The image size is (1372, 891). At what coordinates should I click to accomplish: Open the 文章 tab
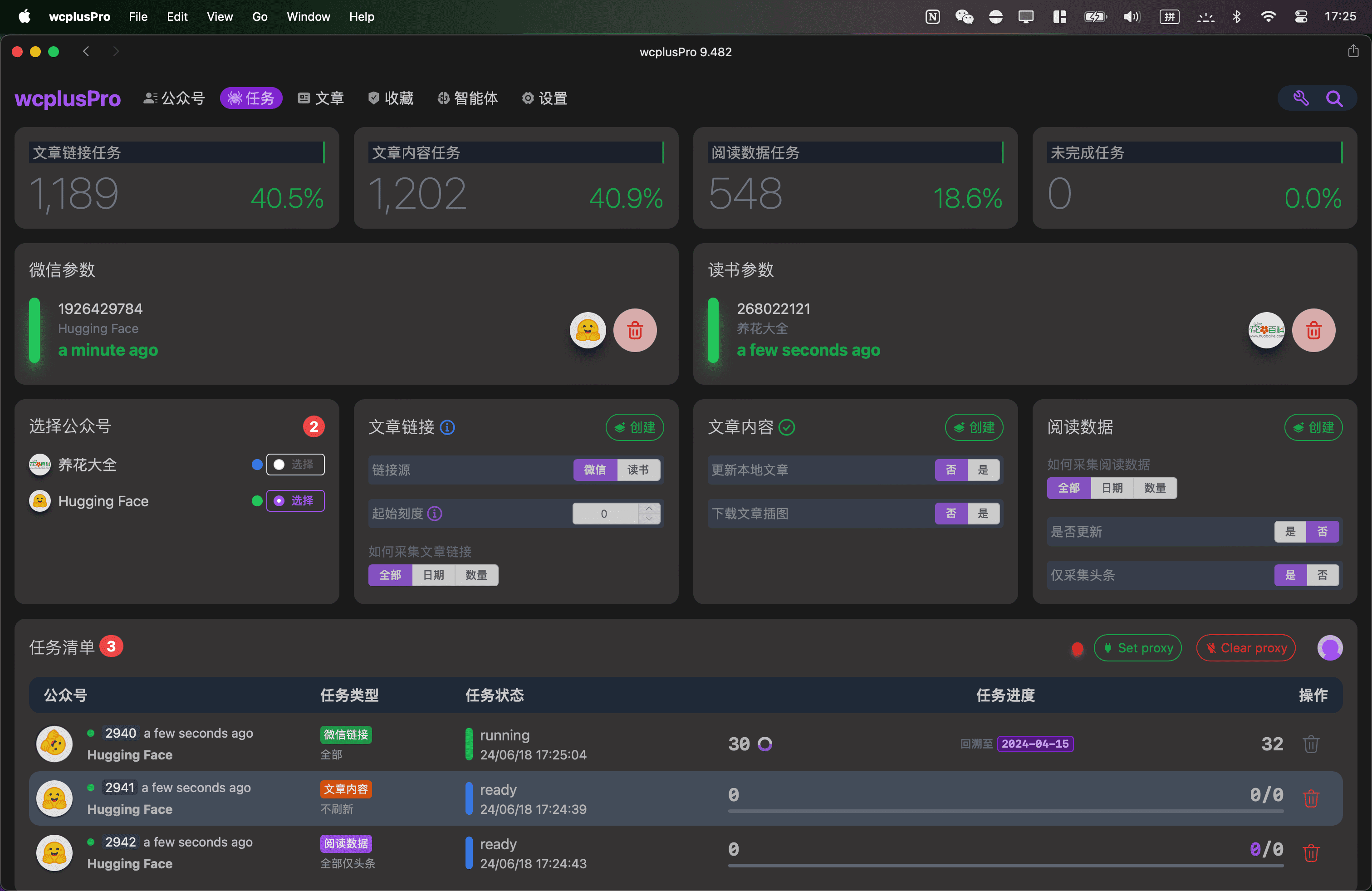coord(320,98)
